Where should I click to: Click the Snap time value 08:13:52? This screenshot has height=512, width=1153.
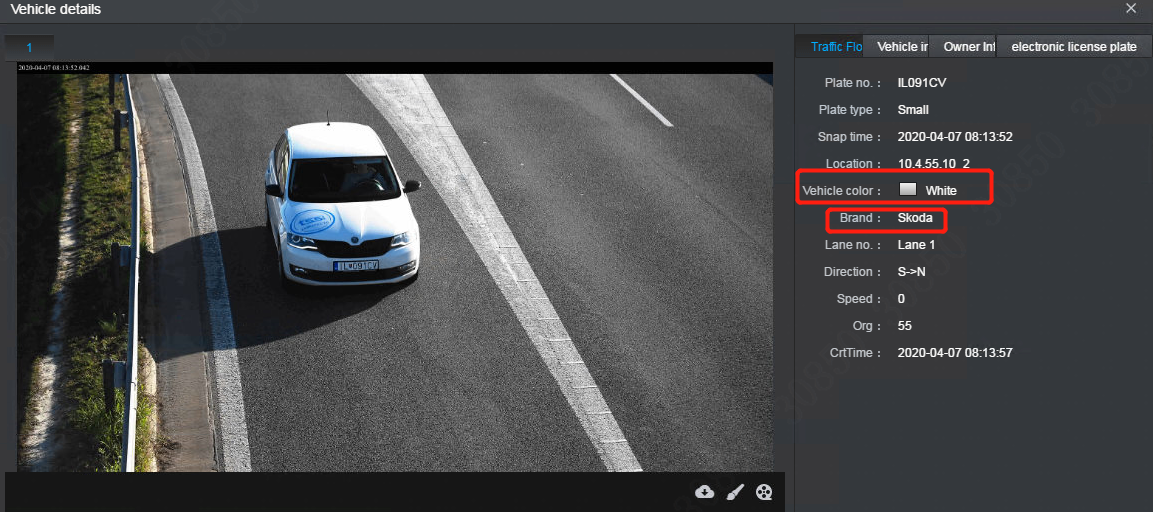tap(955, 137)
